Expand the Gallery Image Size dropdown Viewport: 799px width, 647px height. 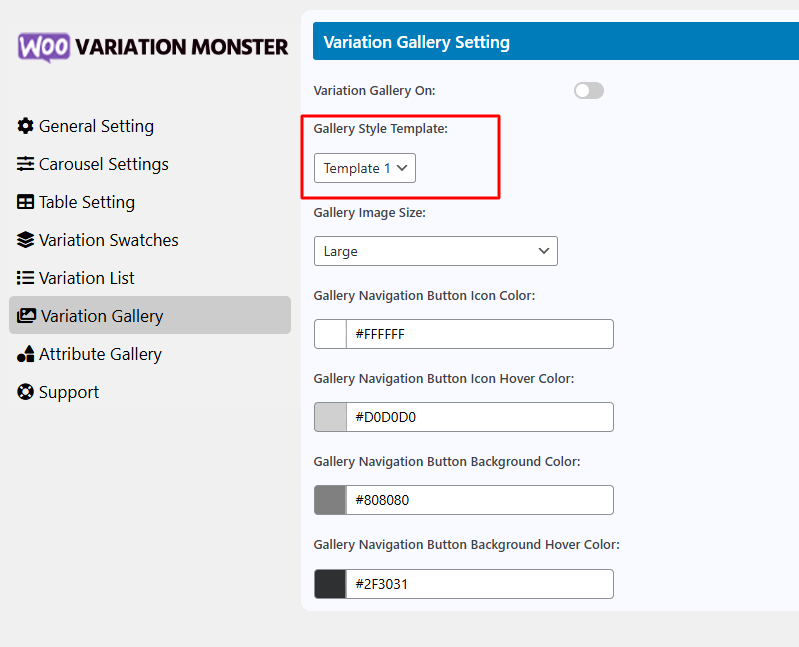[x=436, y=251]
